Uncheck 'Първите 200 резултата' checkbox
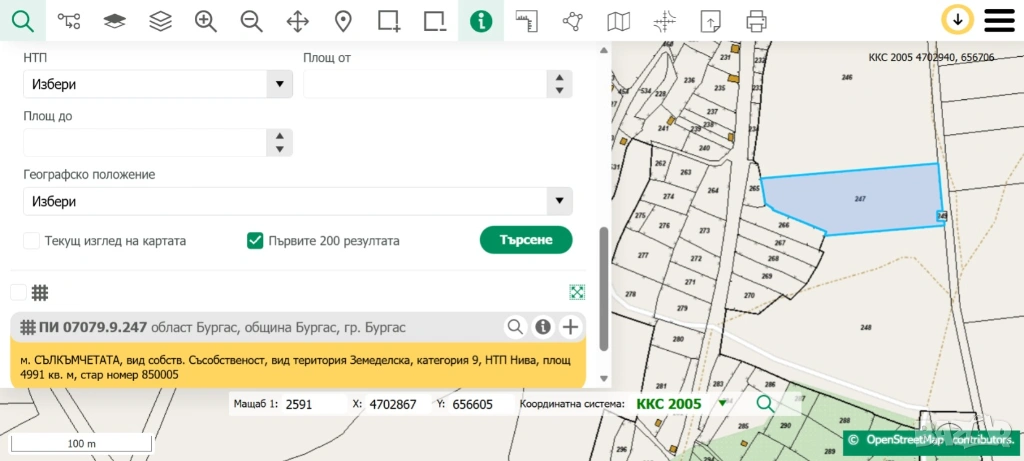The height and width of the screenshot is (461, 1024). 255,241
